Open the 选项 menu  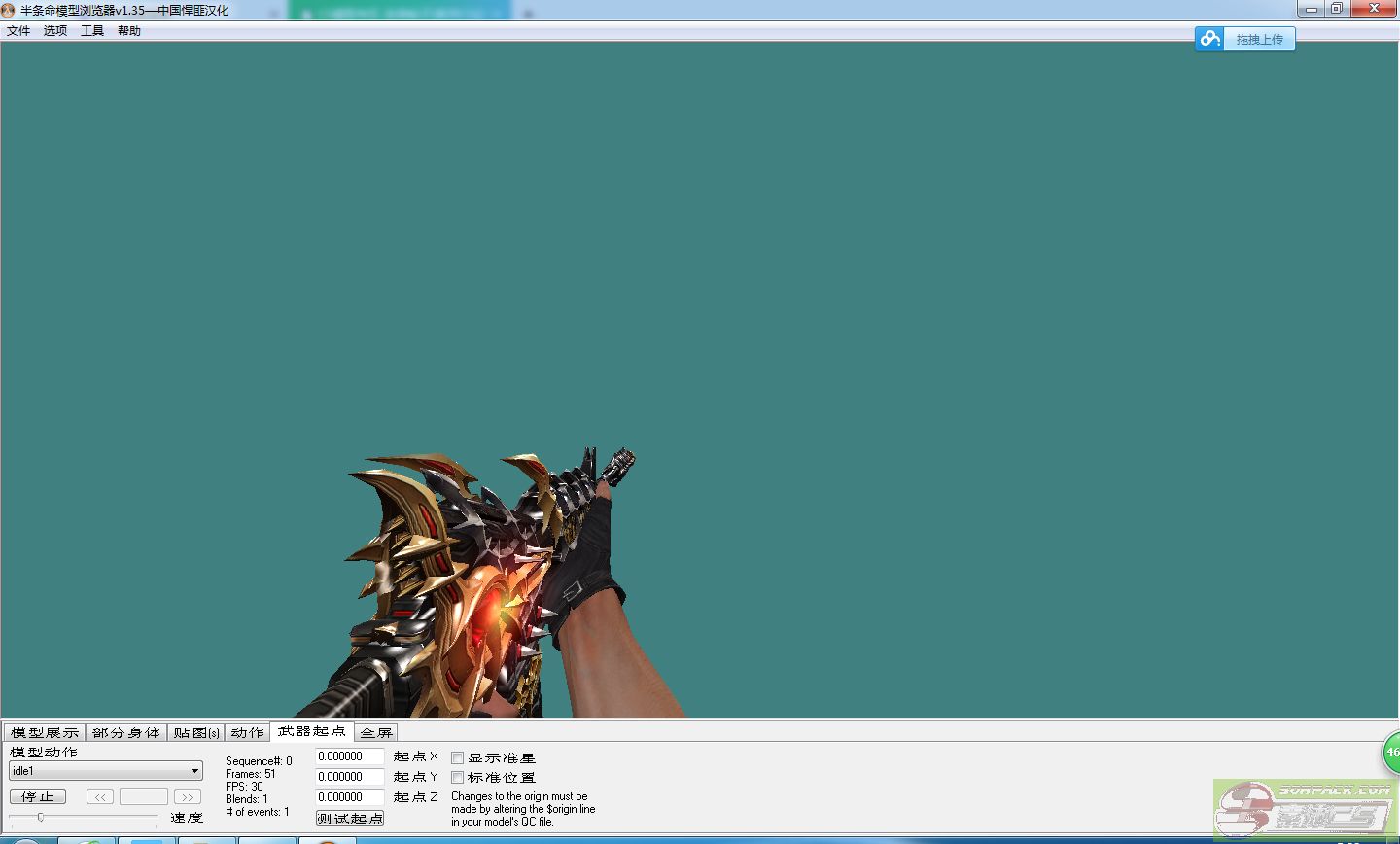point(55,31)
